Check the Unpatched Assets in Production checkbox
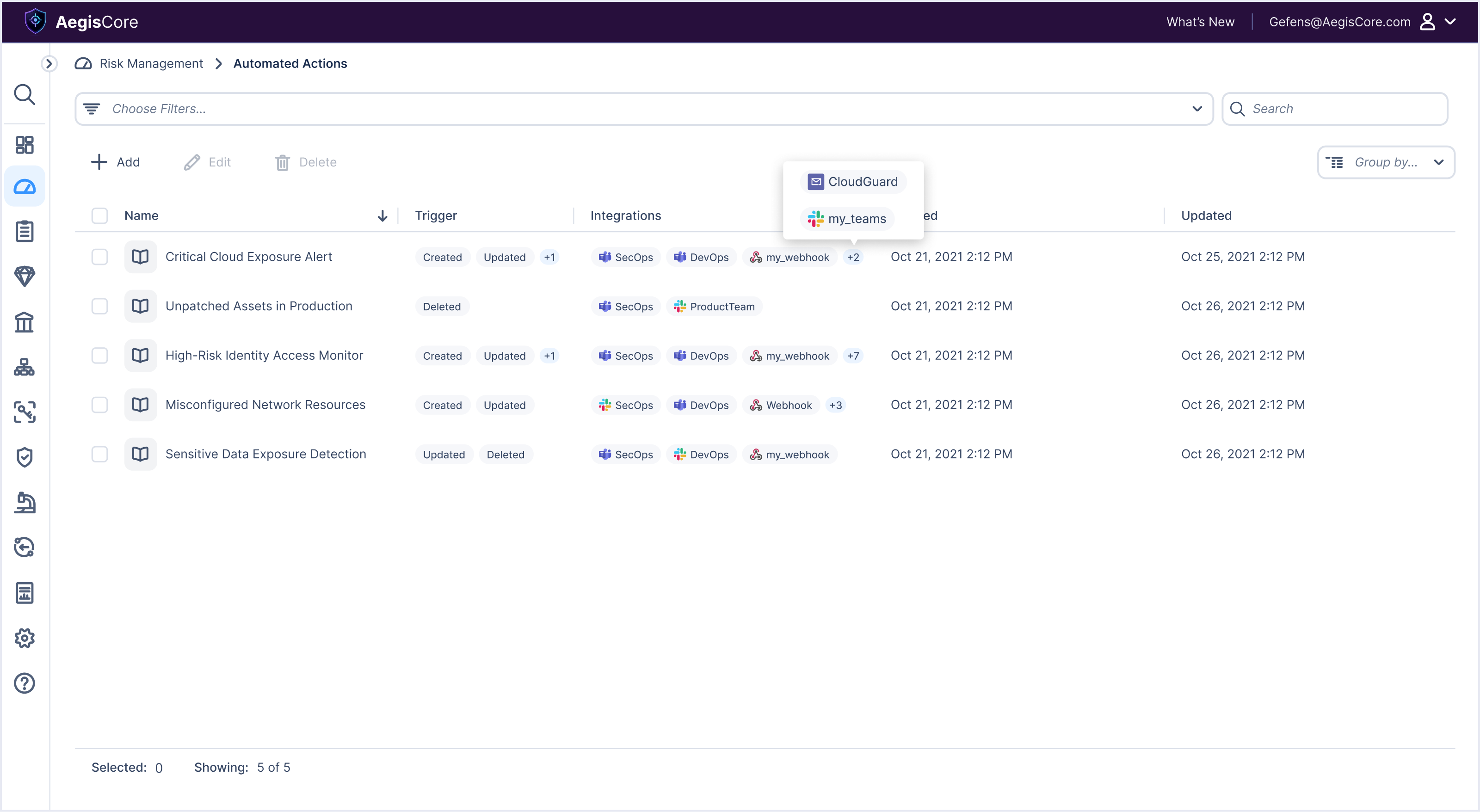 coord(99,306)
